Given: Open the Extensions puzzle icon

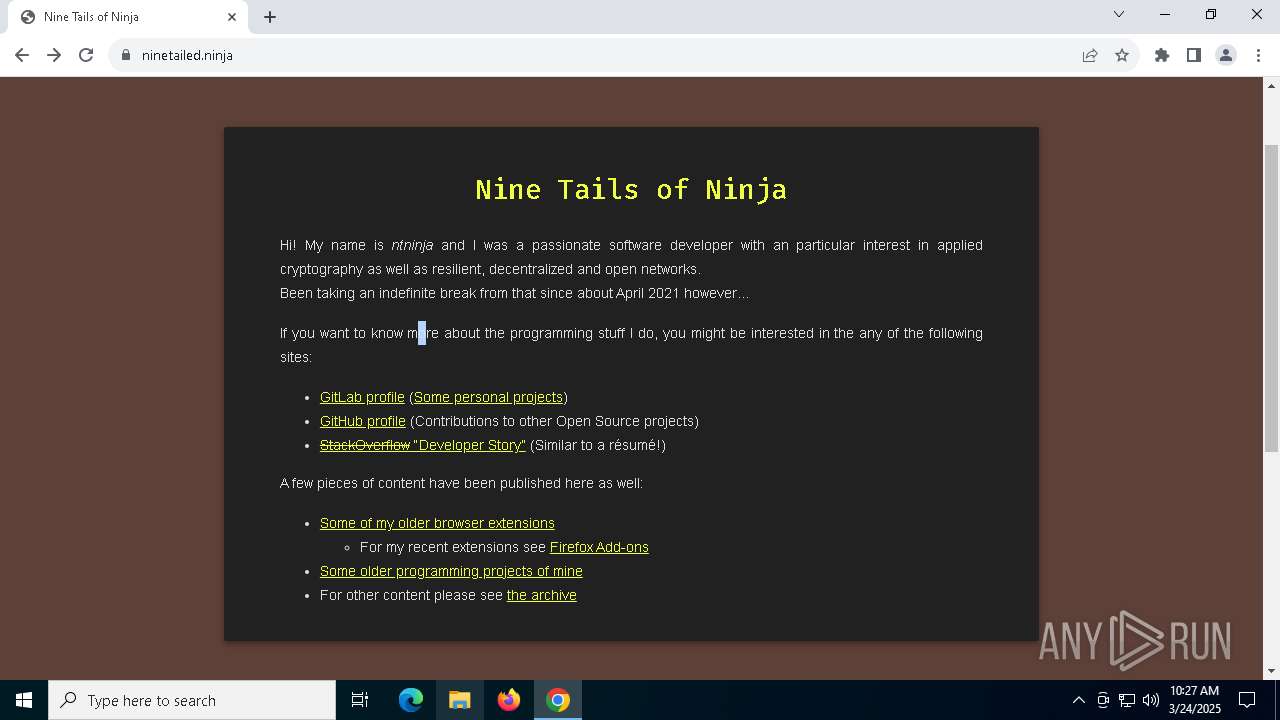Looking at the screenshot, I should tap(1162, 55).
